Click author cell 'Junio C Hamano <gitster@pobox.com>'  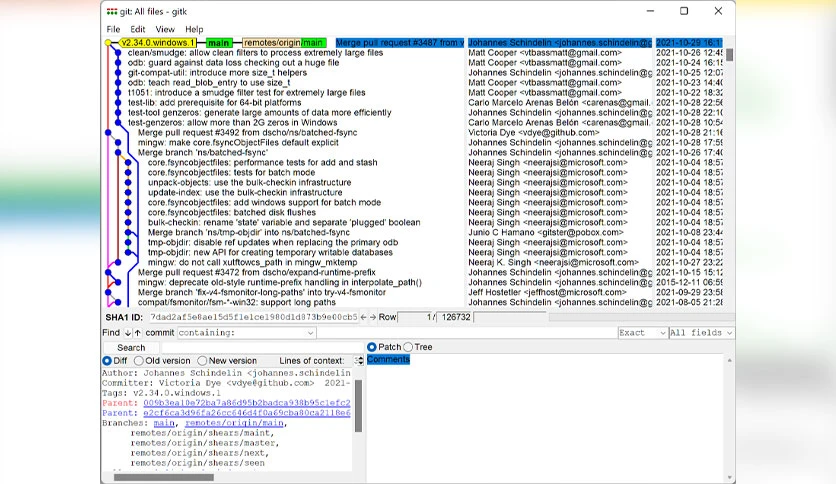pos(546,232)
